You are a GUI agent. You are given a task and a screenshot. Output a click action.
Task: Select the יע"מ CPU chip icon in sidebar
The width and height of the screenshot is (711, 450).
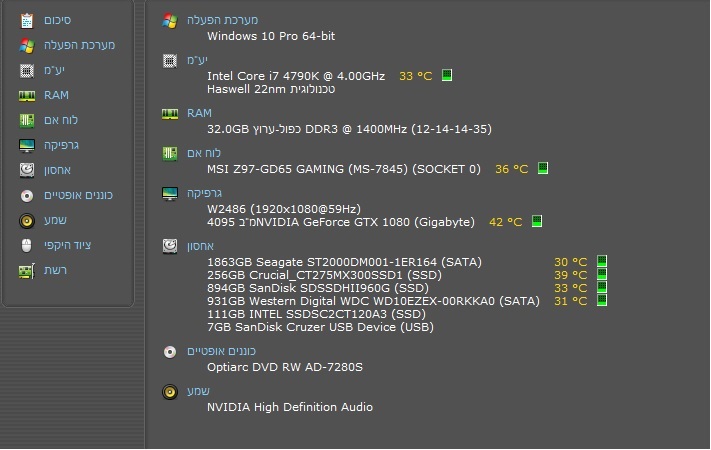(x=27, y=70)
